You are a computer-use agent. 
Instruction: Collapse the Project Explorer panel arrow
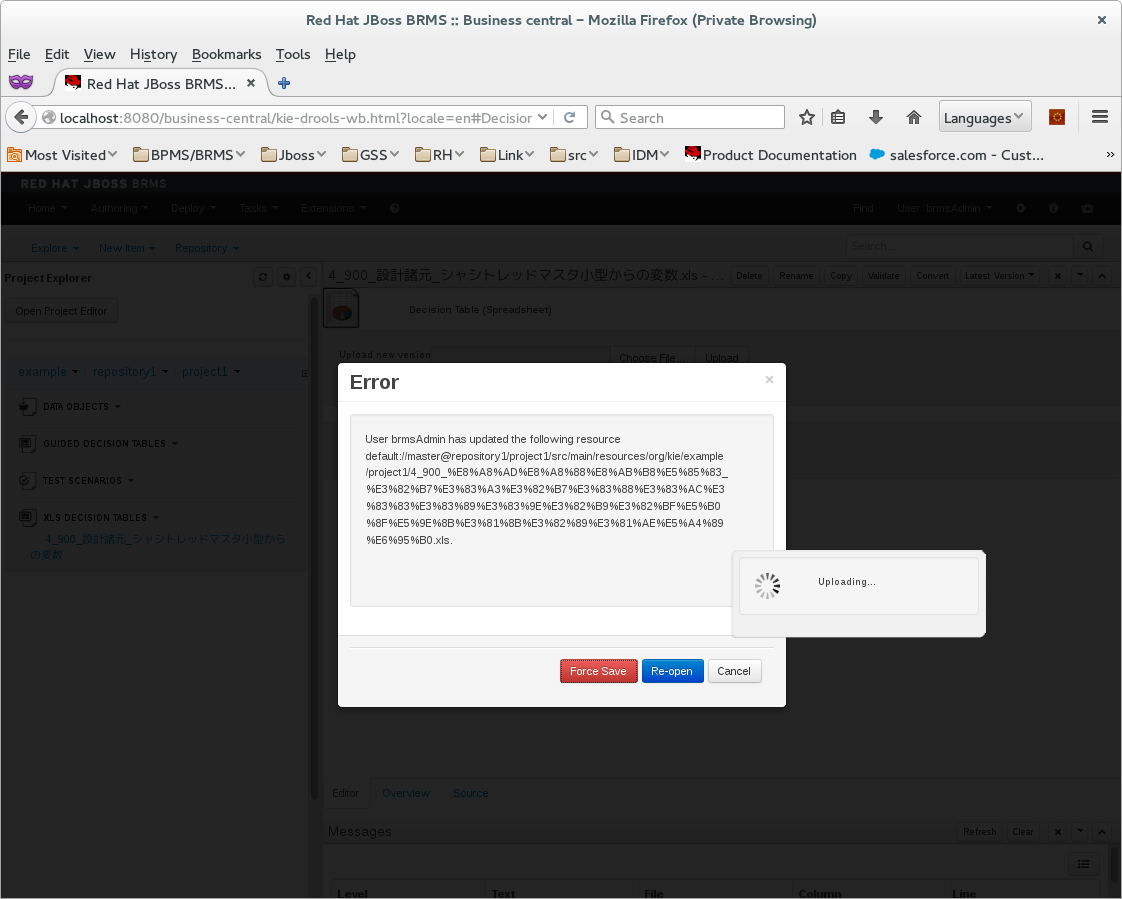(x=309, y=276)
